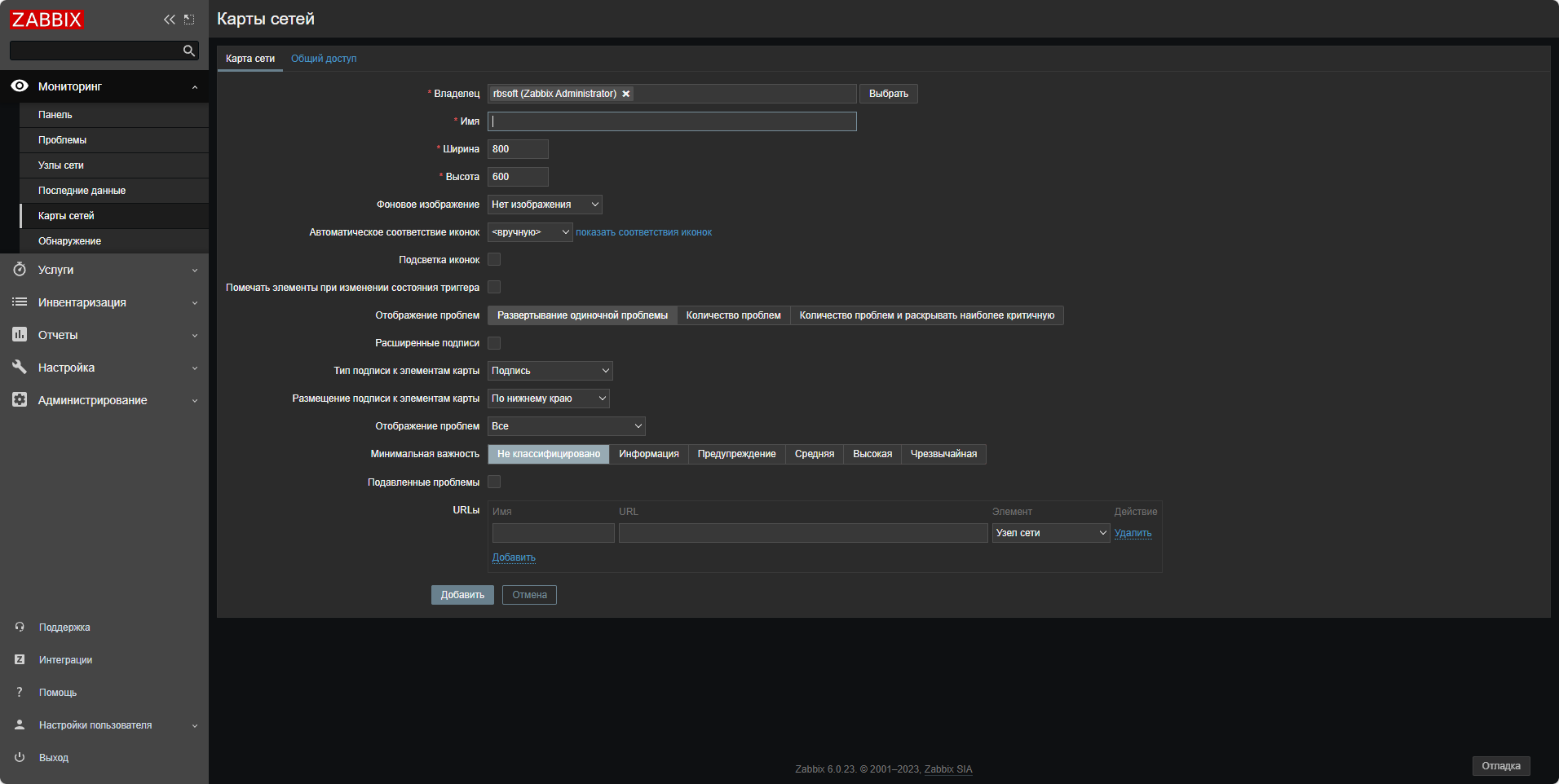Check the Подавленные проблемы checkbox
This screenshot has width=1559, height=784.
click(x=494, y=482)
